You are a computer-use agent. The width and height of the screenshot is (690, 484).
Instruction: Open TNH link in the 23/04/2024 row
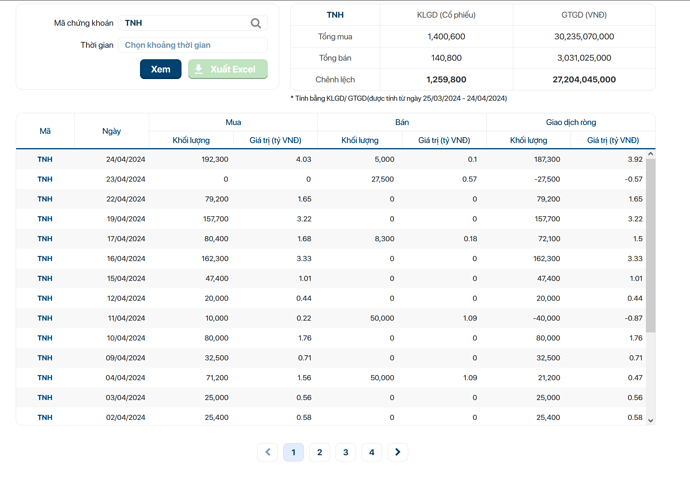[45, 179]
